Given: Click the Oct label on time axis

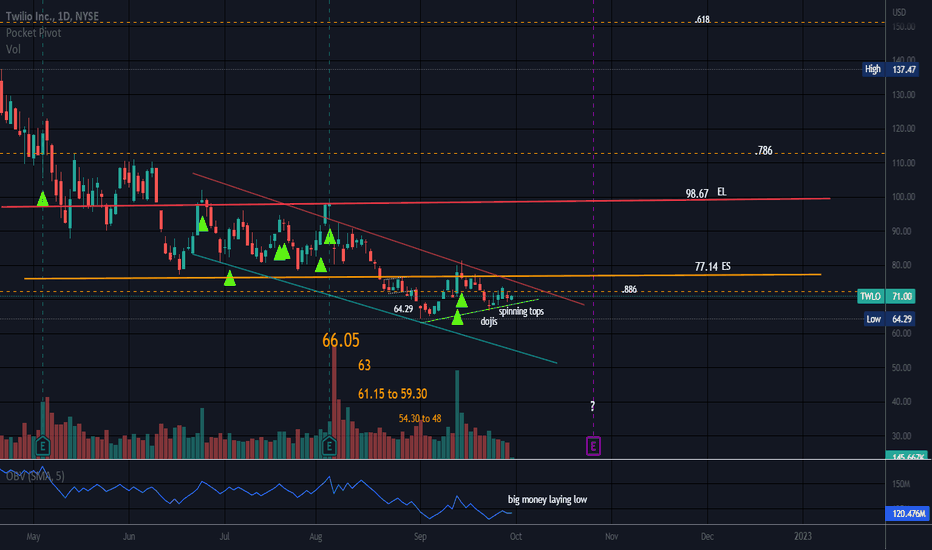Looking at the screenshot, I should pos(515,536).
